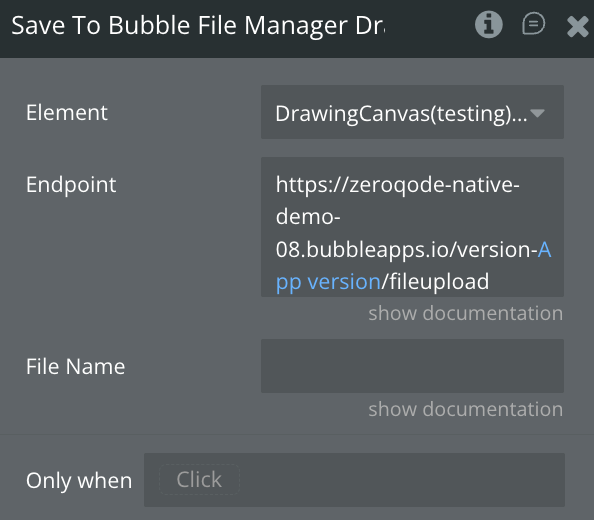The height and width of the screenshot is (520, 594).
Task: Select the DrawingCanvas(testing) element text
Action: 401,114
